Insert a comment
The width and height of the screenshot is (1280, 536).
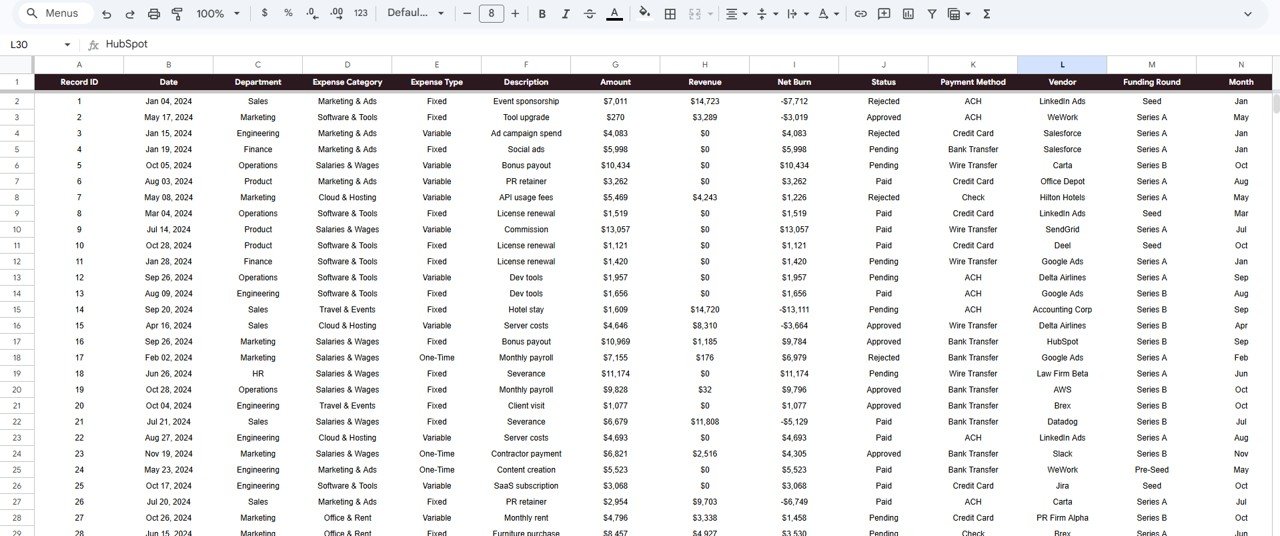point(884,14)
